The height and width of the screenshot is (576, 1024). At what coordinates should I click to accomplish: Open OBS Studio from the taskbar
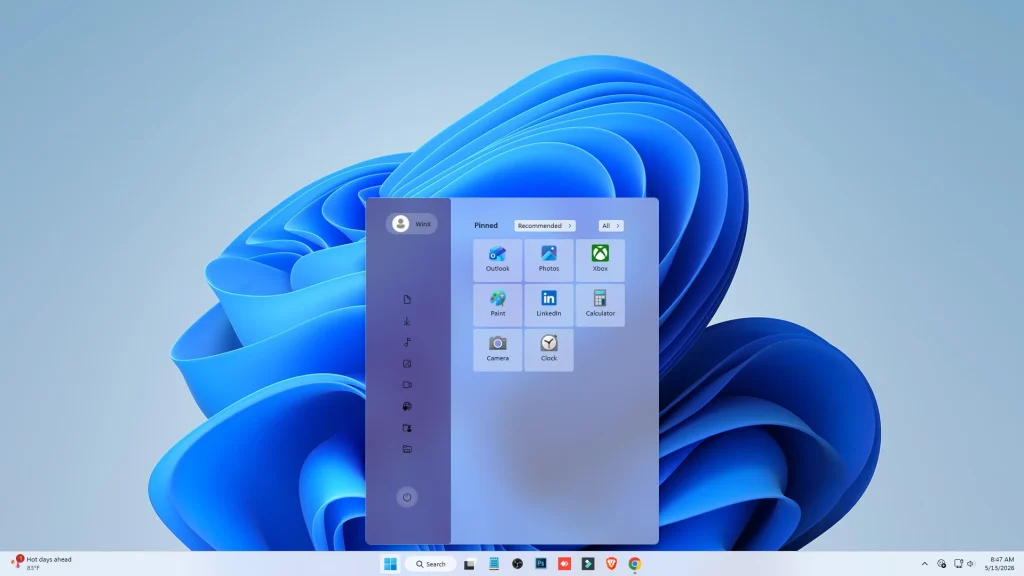[517, 564]
